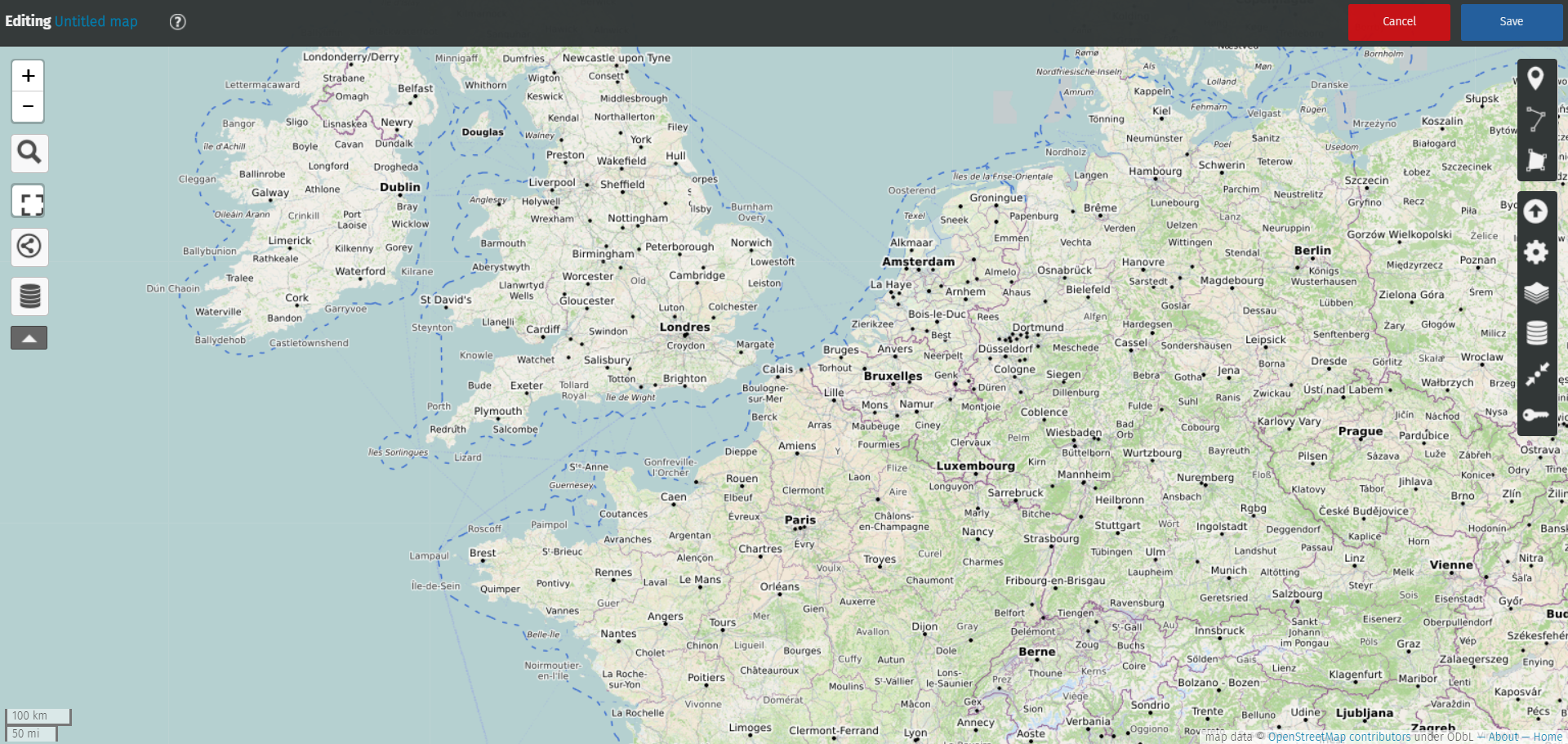Open the tile layers stack icon
1568x744 pixels.
point(1536,293)
